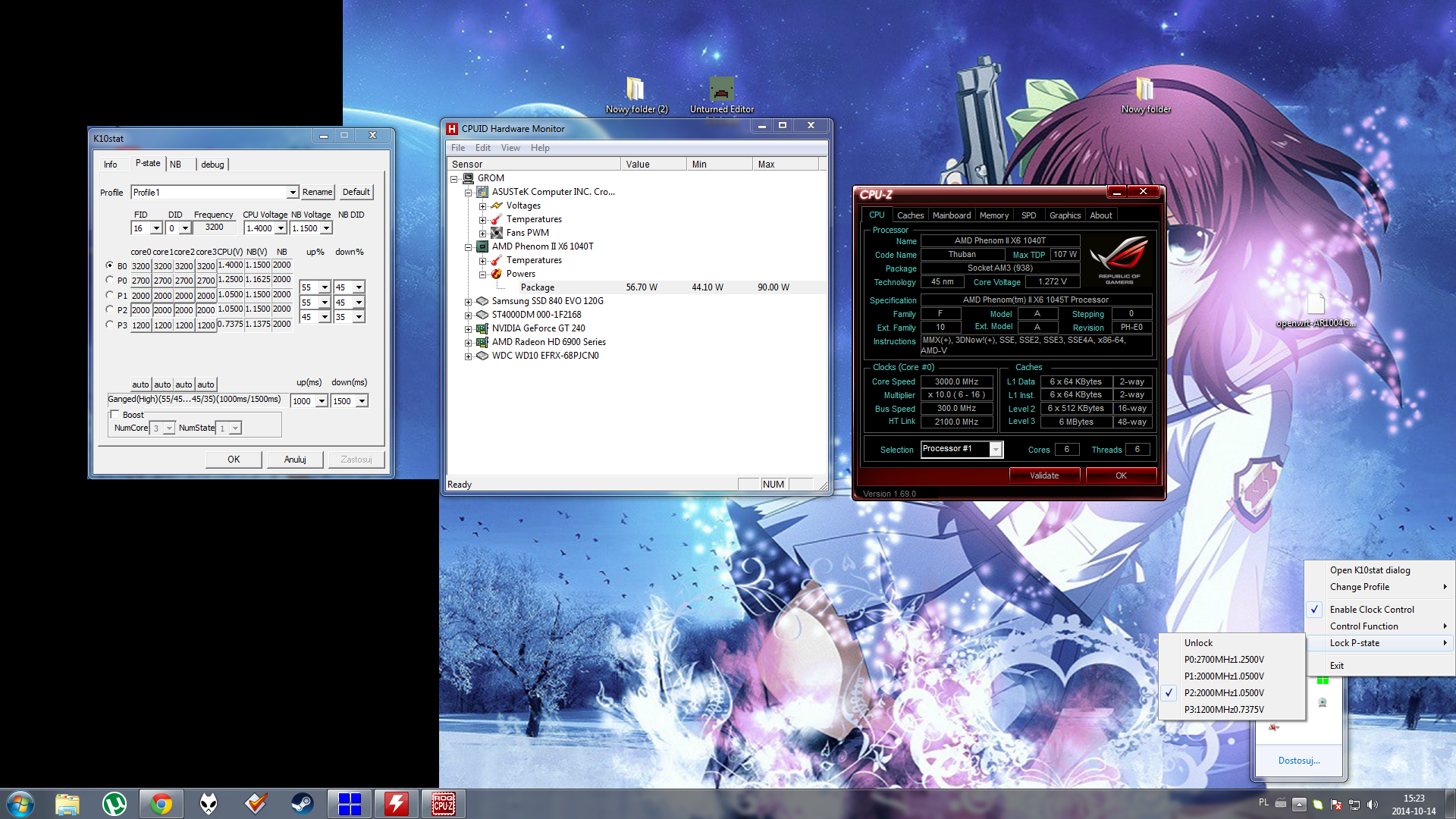The height and width of the screenshot is (819, 1456).
Task: Click the Powers flame icon in tree
Action: (497, 274)
